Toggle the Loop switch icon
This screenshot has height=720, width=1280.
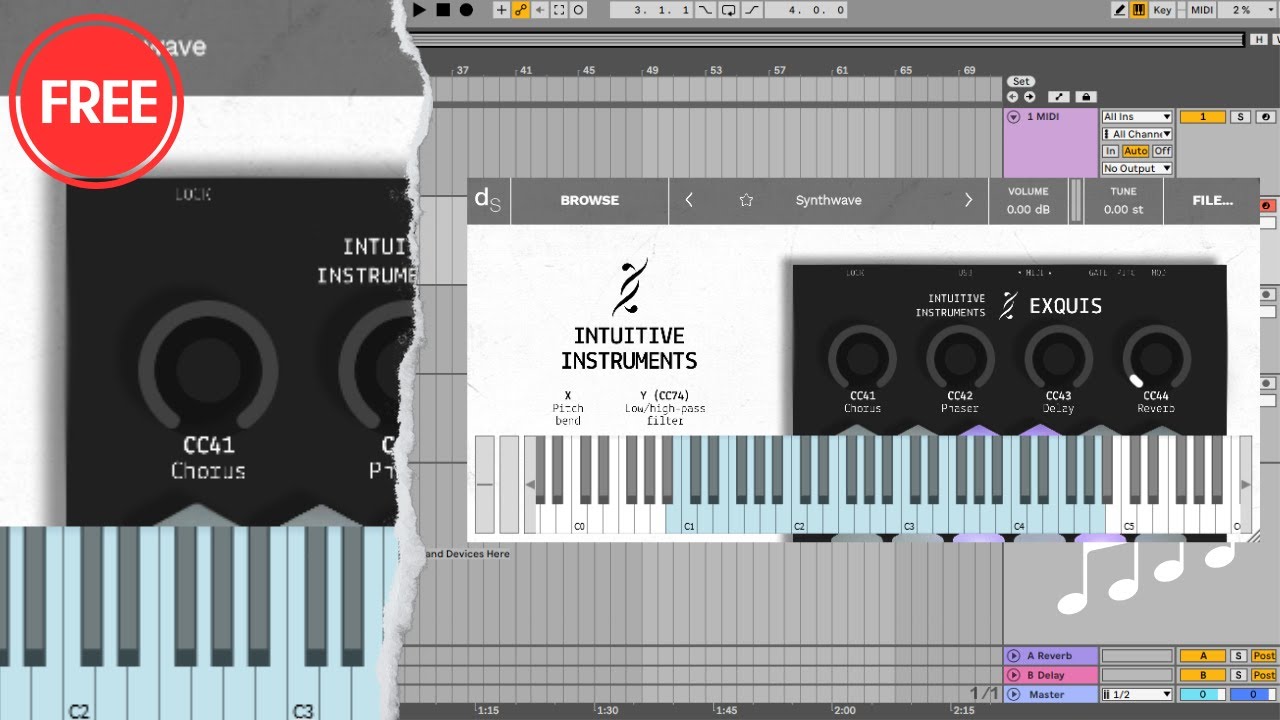(729, 10)
